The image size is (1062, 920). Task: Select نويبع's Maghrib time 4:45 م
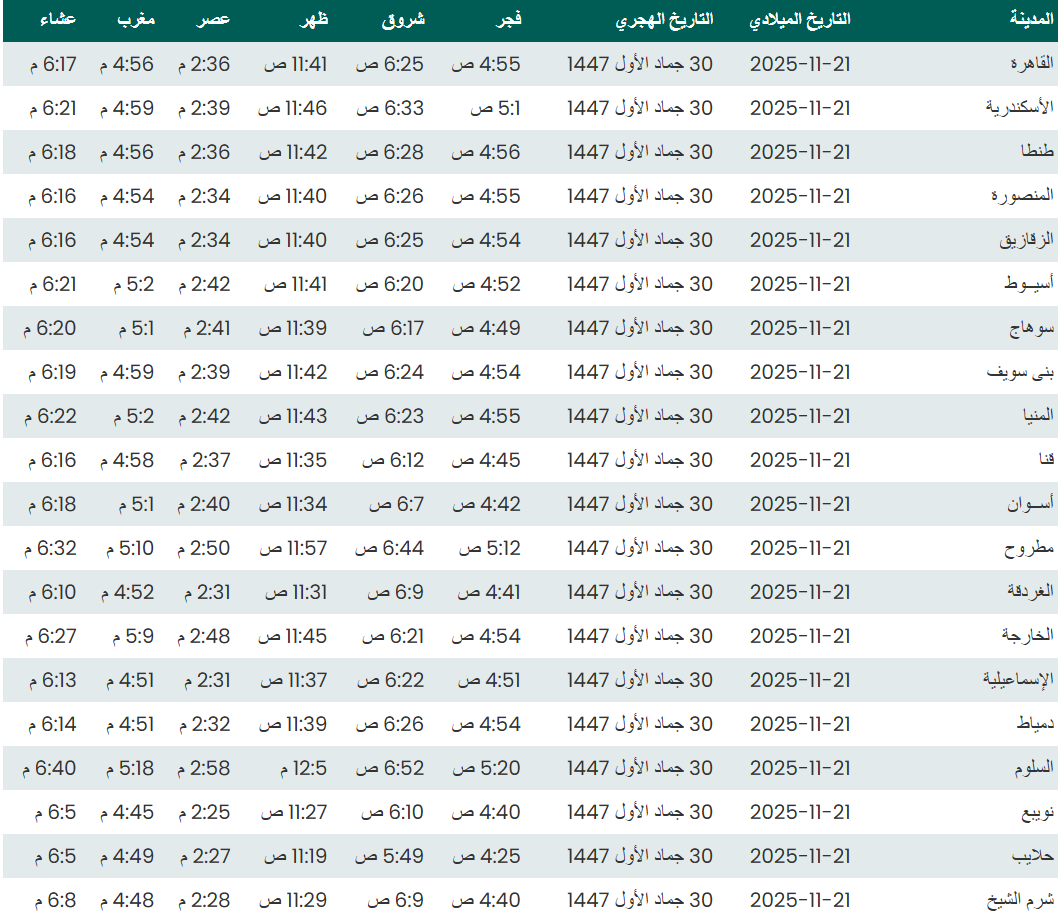click(x=127, y=812)
